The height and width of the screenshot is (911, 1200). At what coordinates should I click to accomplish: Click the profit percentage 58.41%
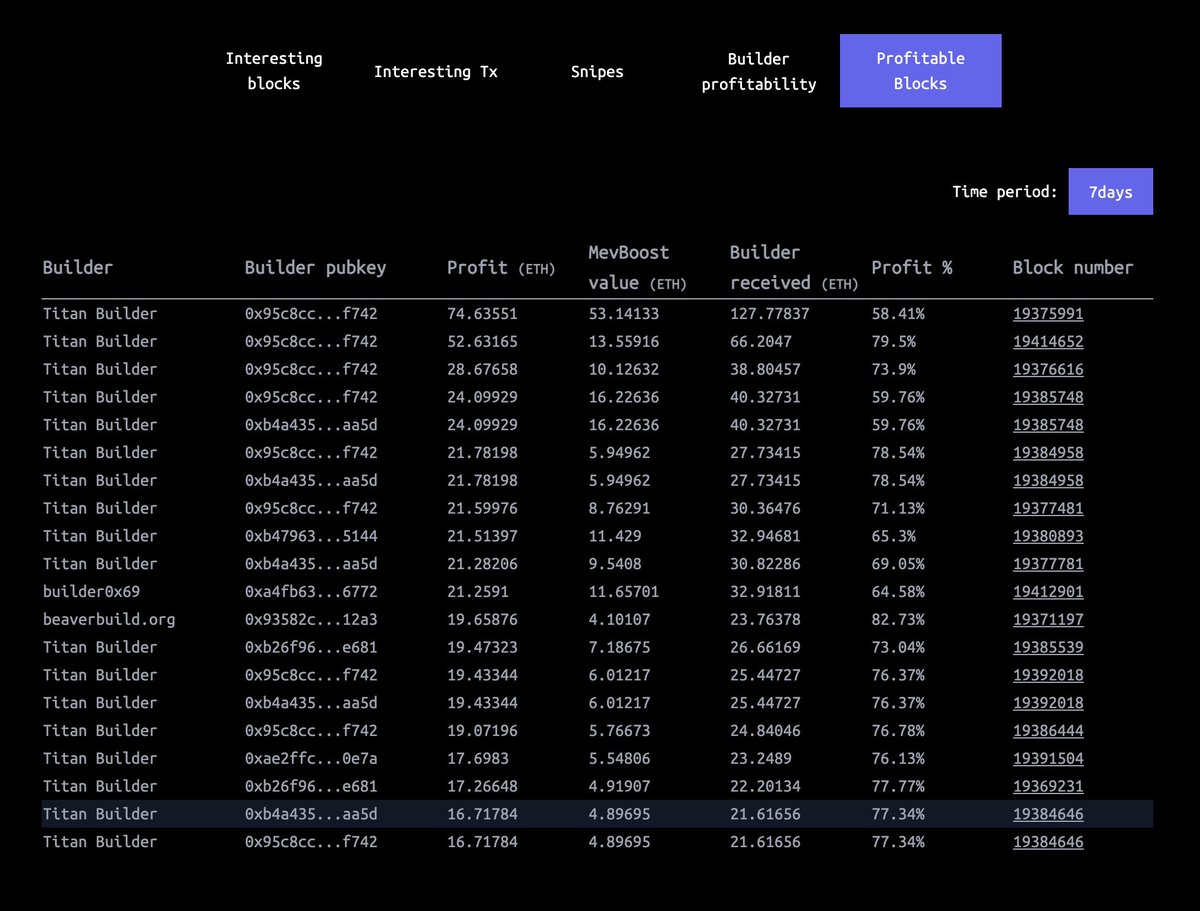(898, 314)
